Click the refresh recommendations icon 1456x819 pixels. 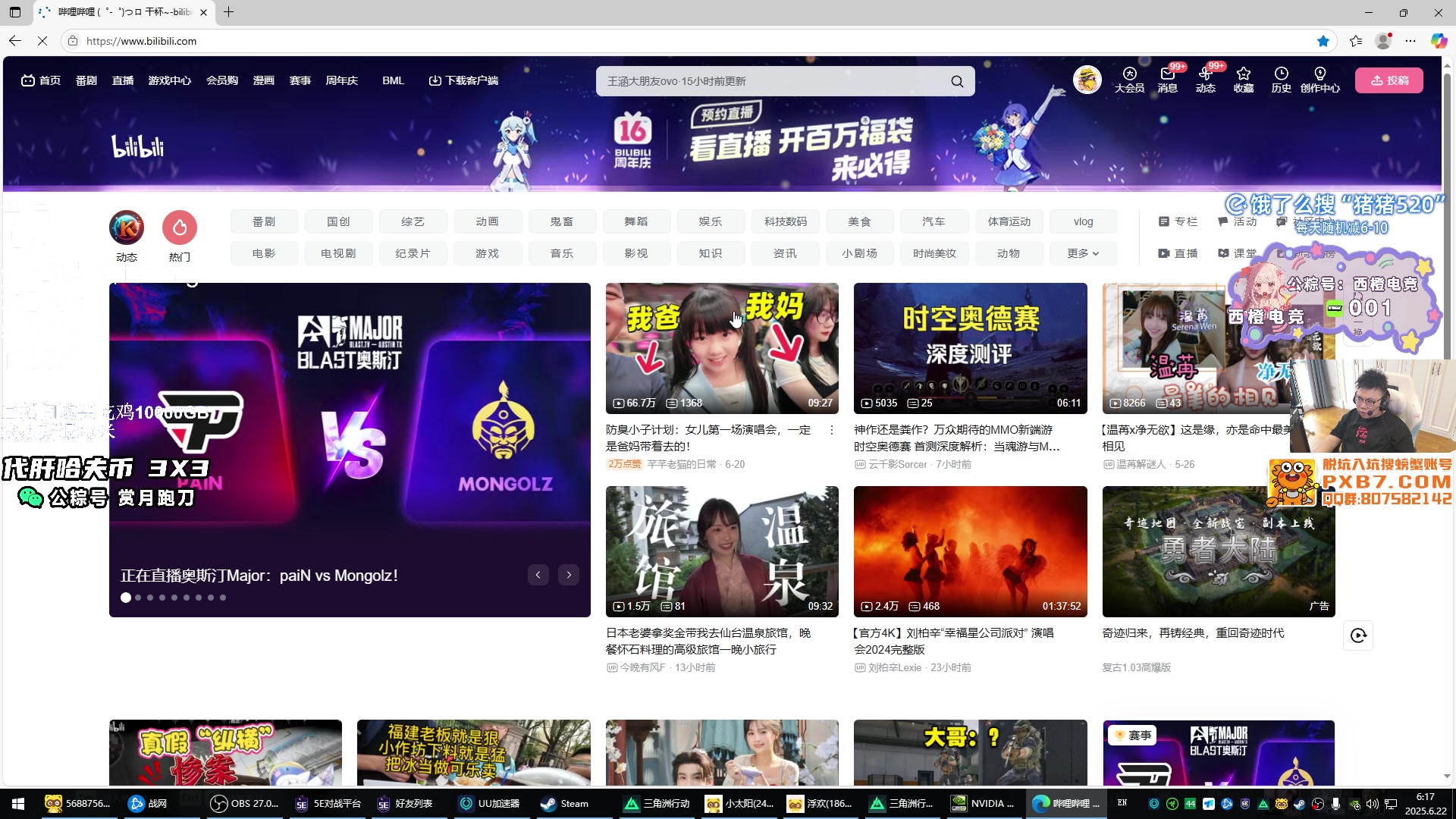point(1358,635)
